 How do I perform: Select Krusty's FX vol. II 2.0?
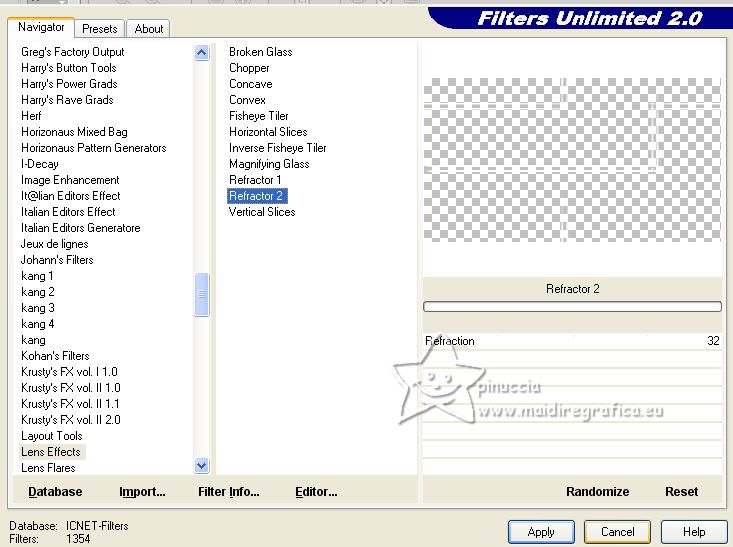tap(71, 419)
